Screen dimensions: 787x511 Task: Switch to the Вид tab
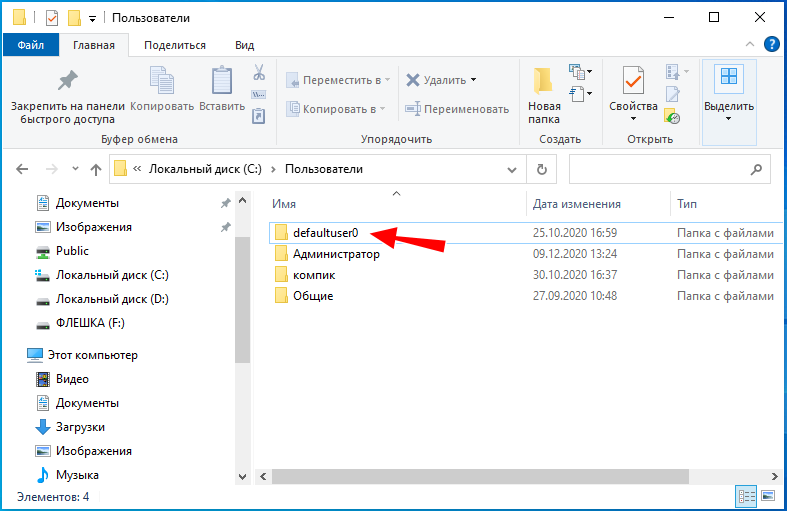pyautogui.click(x=244, y=45)
